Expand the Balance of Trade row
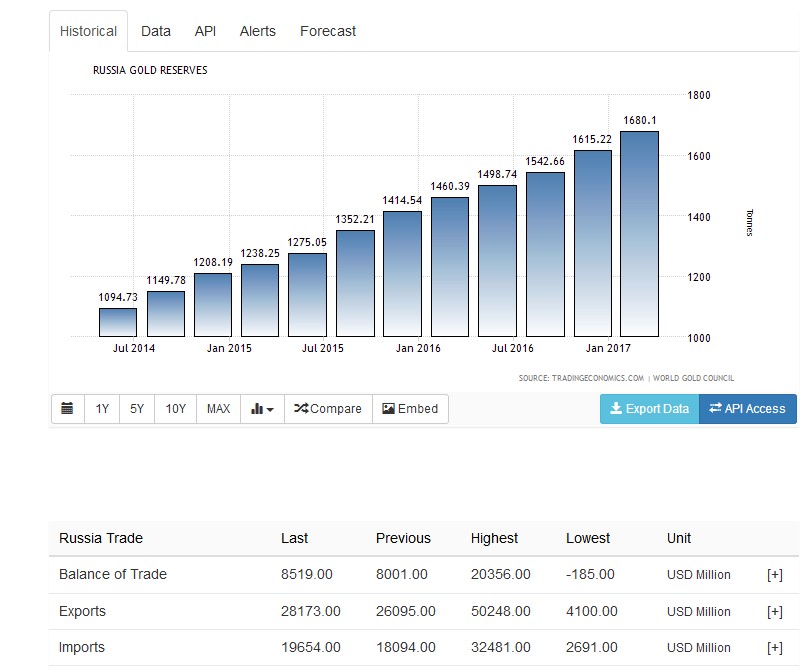 click(x=774, y=575)
